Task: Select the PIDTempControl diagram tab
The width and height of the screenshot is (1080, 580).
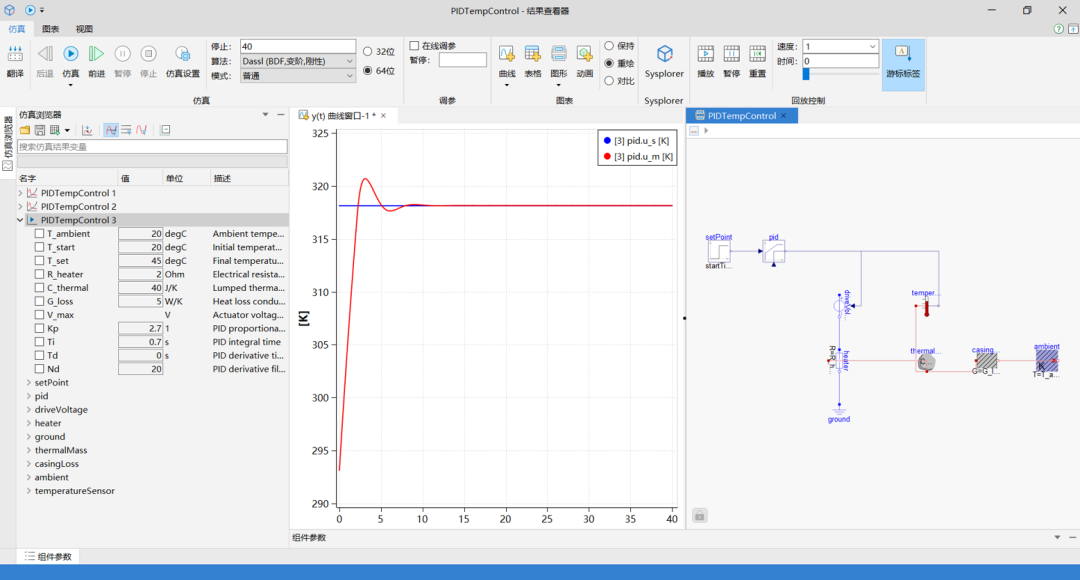Action: pyautogui.click(x=741, y=116)
